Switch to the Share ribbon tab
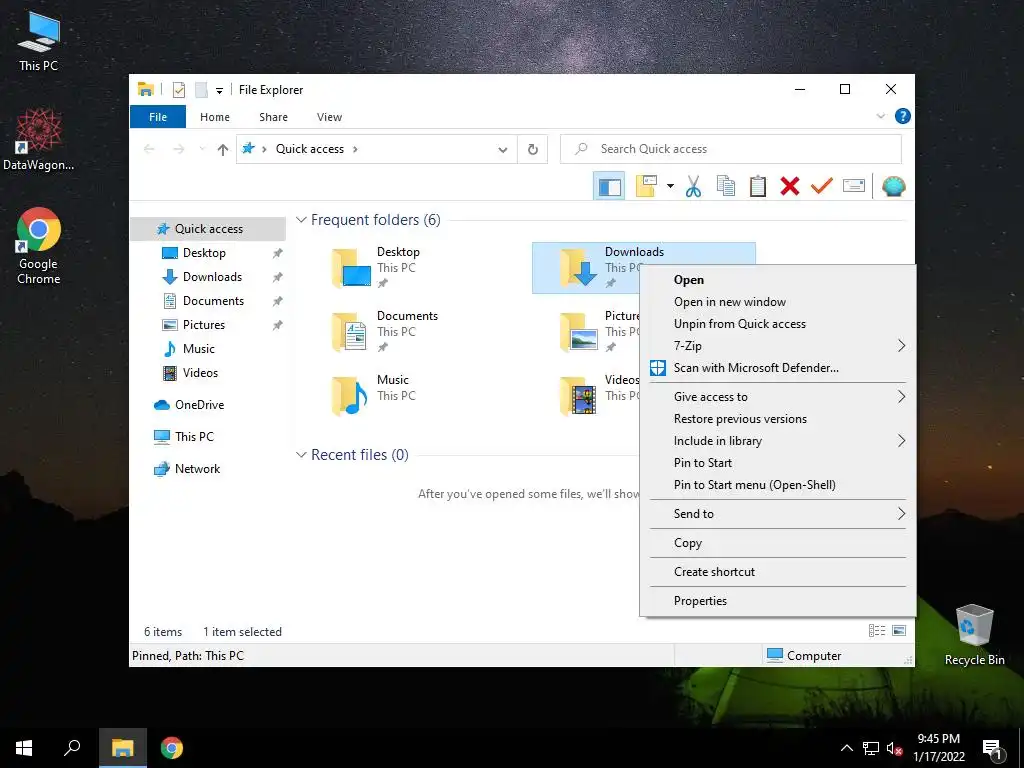The height and width of the screenshot is (768, 1024). (273, 117)
